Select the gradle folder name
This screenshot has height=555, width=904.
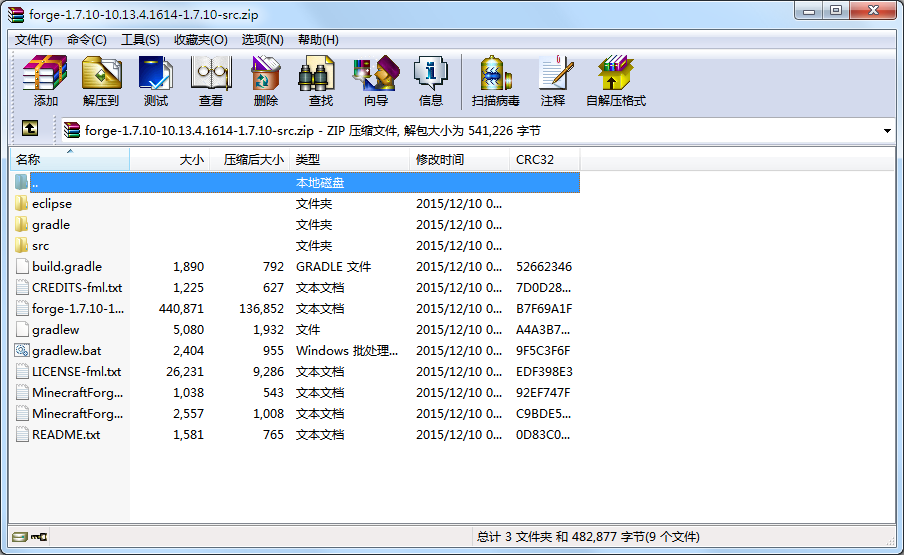(x=51, y=225)
